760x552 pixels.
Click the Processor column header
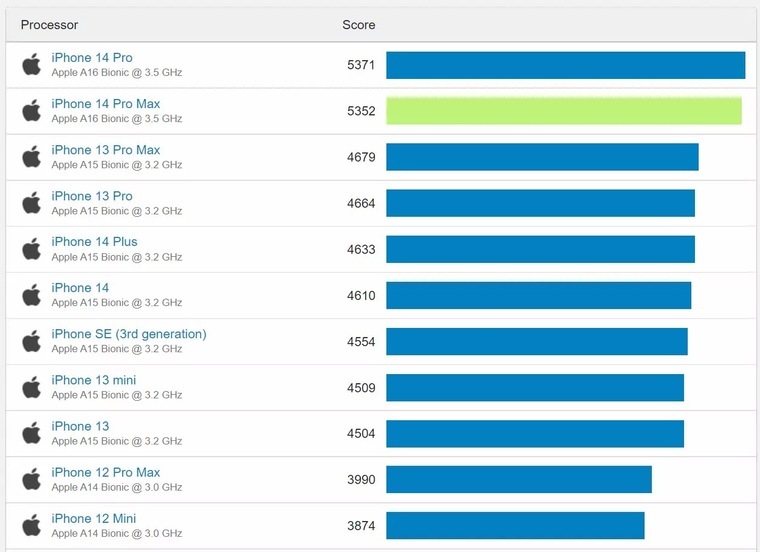tap(49, 24)
